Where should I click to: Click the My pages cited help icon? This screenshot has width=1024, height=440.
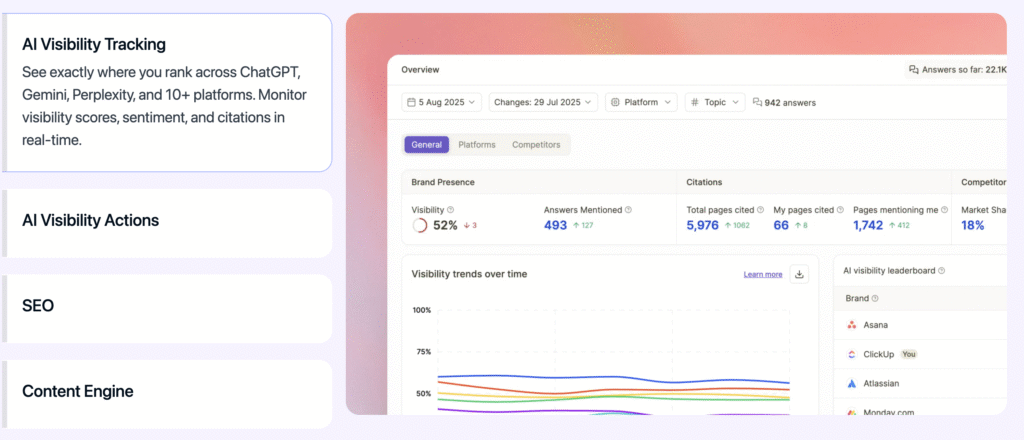pos(840,210)
